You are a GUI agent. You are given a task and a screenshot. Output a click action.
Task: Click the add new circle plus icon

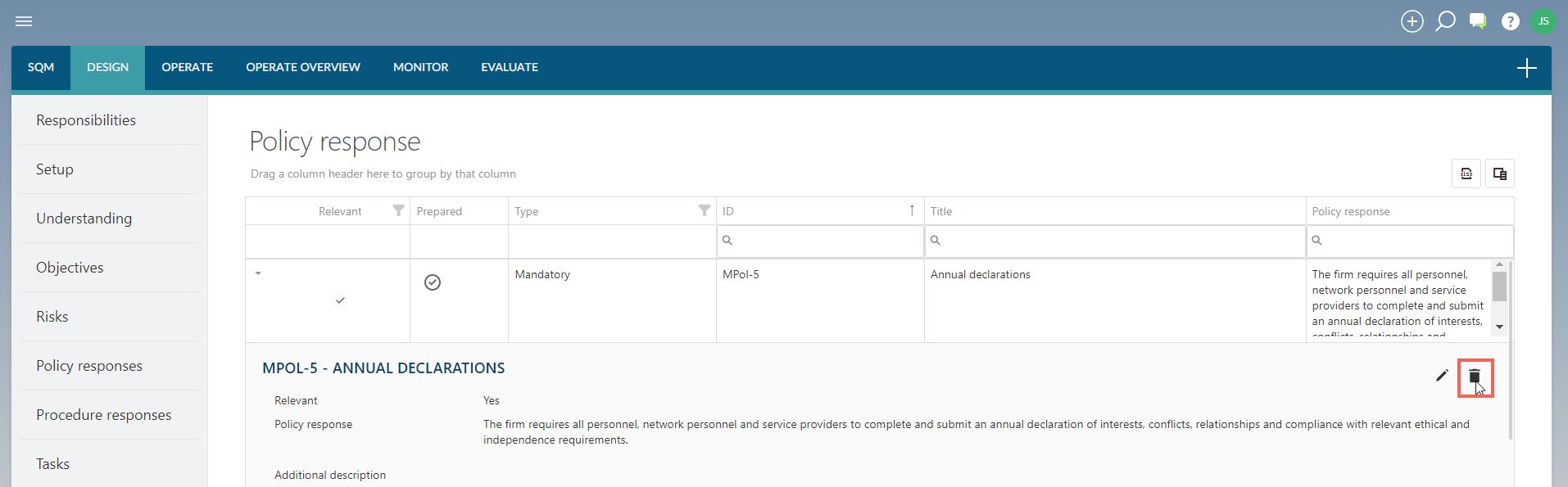coord(1412,21)
